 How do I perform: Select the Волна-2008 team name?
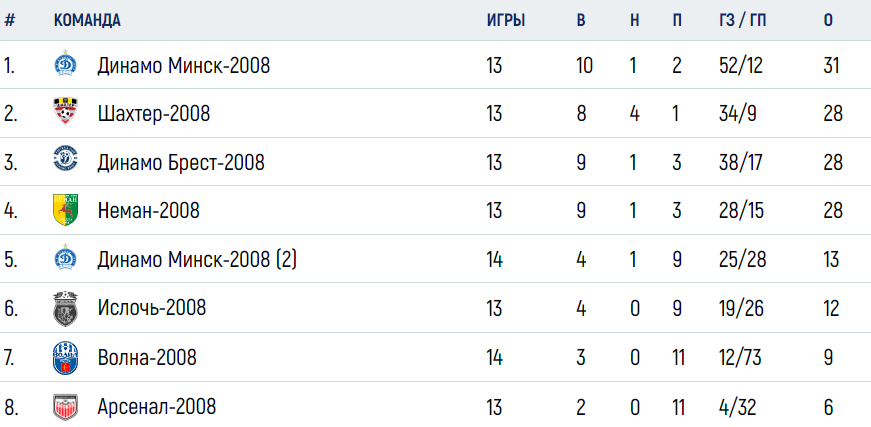[147, 356]
